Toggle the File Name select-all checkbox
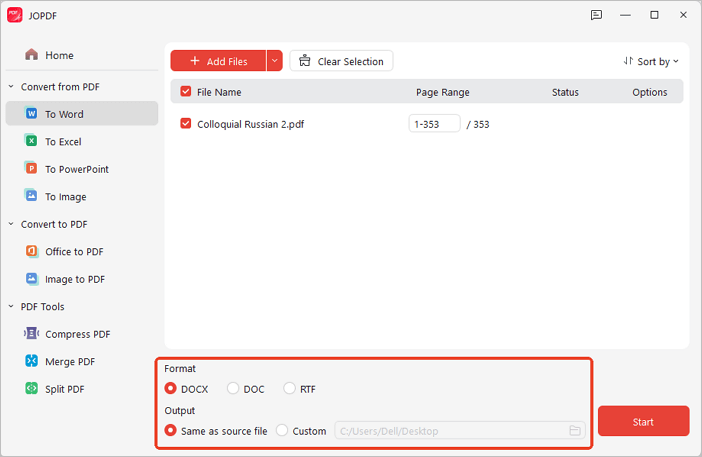Screen dimensions: 702x457 point(185,92)
